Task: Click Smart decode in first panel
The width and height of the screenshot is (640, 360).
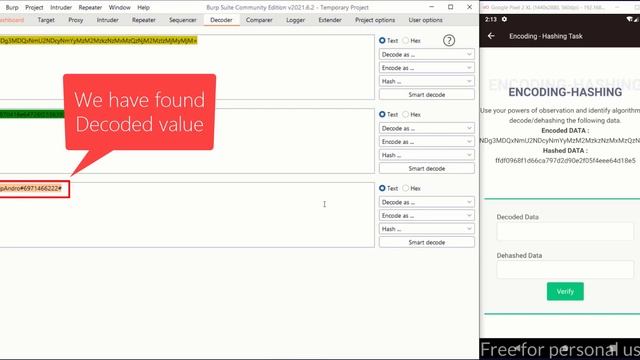Action: pos(427,95)
